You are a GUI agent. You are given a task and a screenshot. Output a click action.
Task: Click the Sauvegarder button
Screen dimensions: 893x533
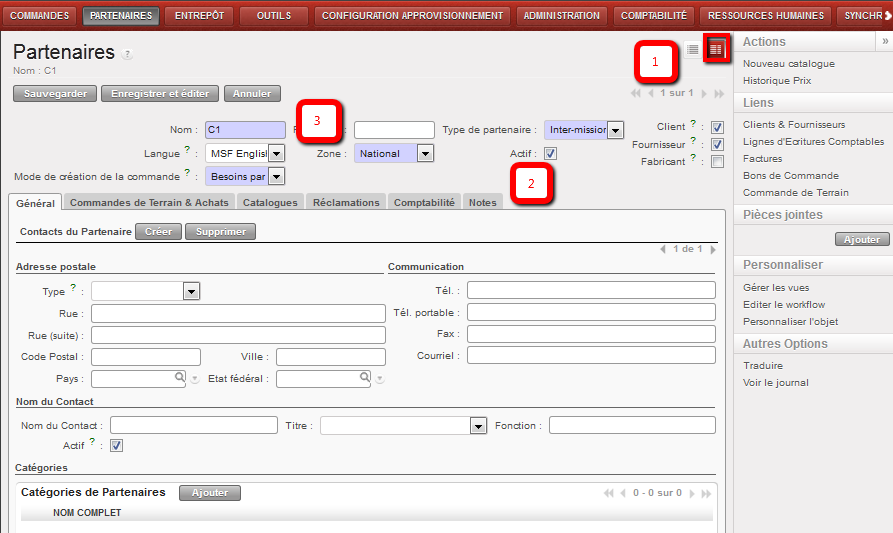(x=55, y=93)
